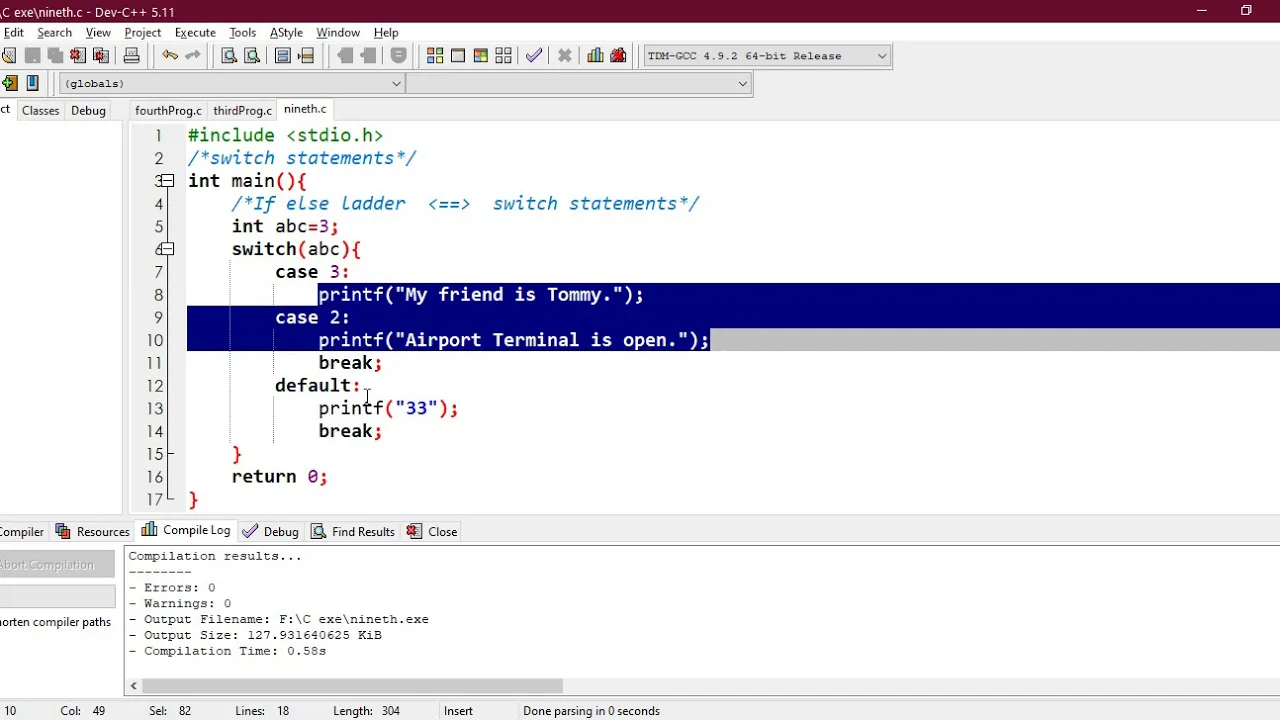The image size is (1280, 720).
Task: Click the Save All toolbar icon
Action: (x=55, y=56)
